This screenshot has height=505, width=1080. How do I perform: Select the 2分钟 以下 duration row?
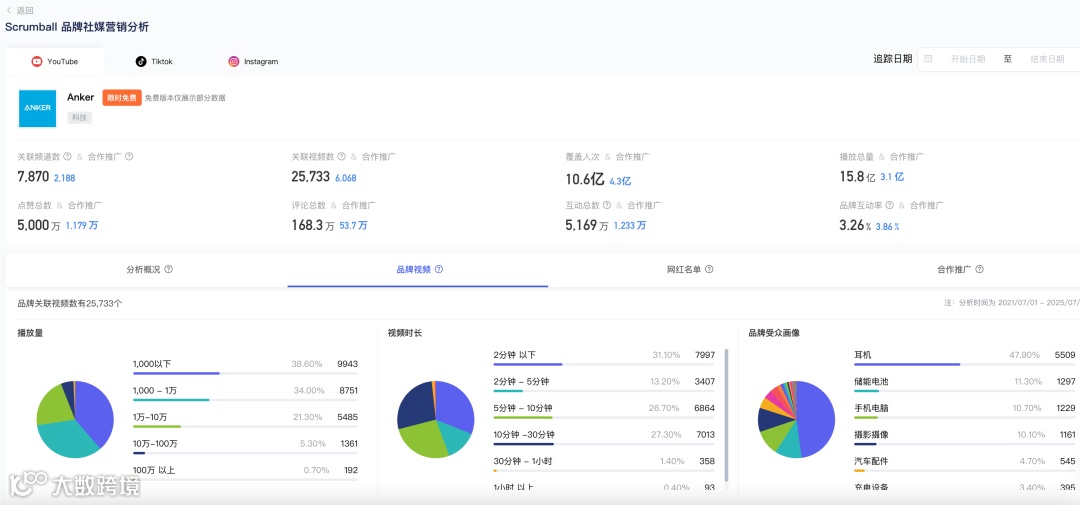pos(604,357)
